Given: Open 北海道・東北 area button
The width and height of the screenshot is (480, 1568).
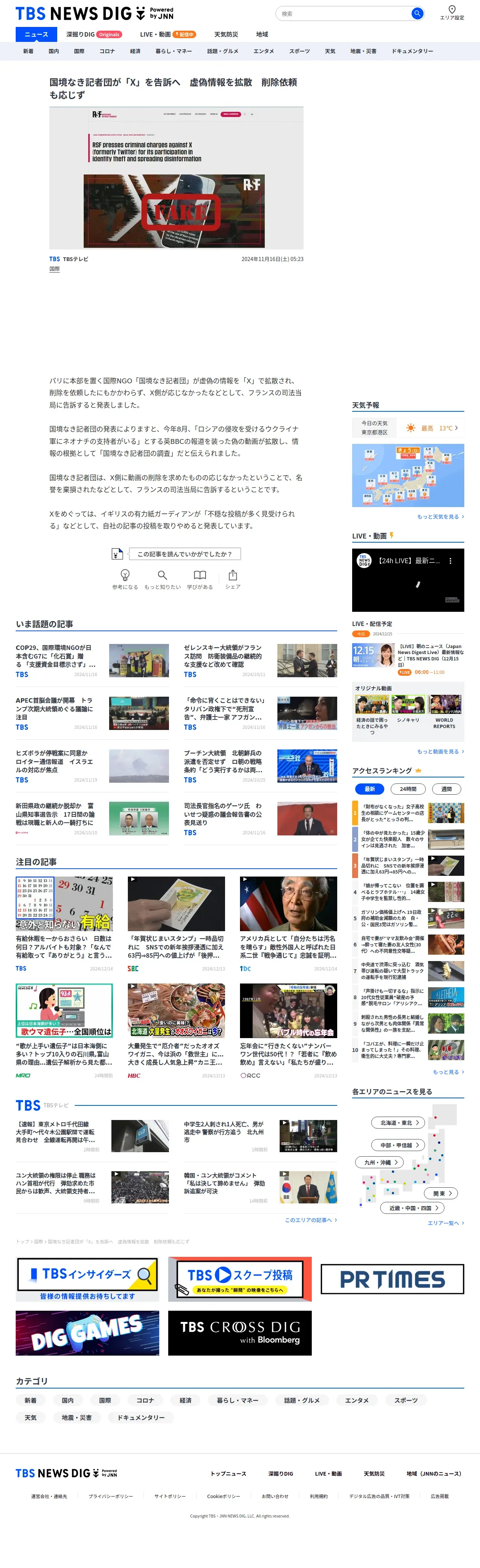Looking at the screenshot, I should coord(399,1123).
